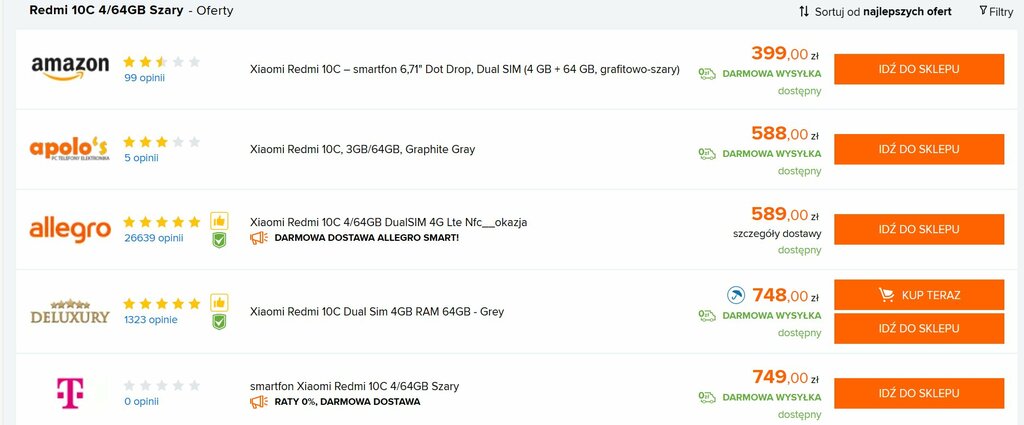Click Allegro's thumbs-up trusted shop badge
The height and width of the screenshot is (425, 1024).
(219, 221)
